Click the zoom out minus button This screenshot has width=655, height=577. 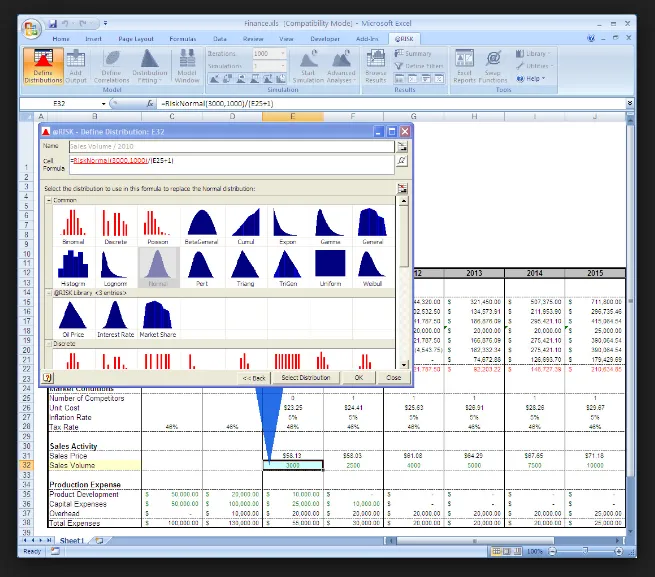[x=552, y=552]
